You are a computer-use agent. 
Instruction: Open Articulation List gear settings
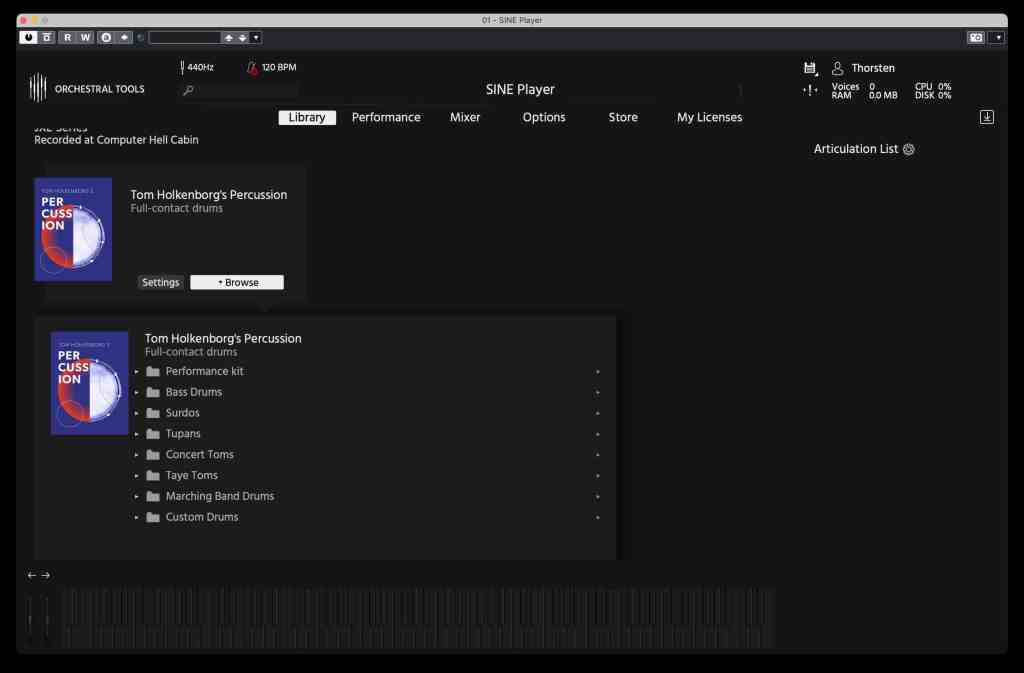click(908, 149)
